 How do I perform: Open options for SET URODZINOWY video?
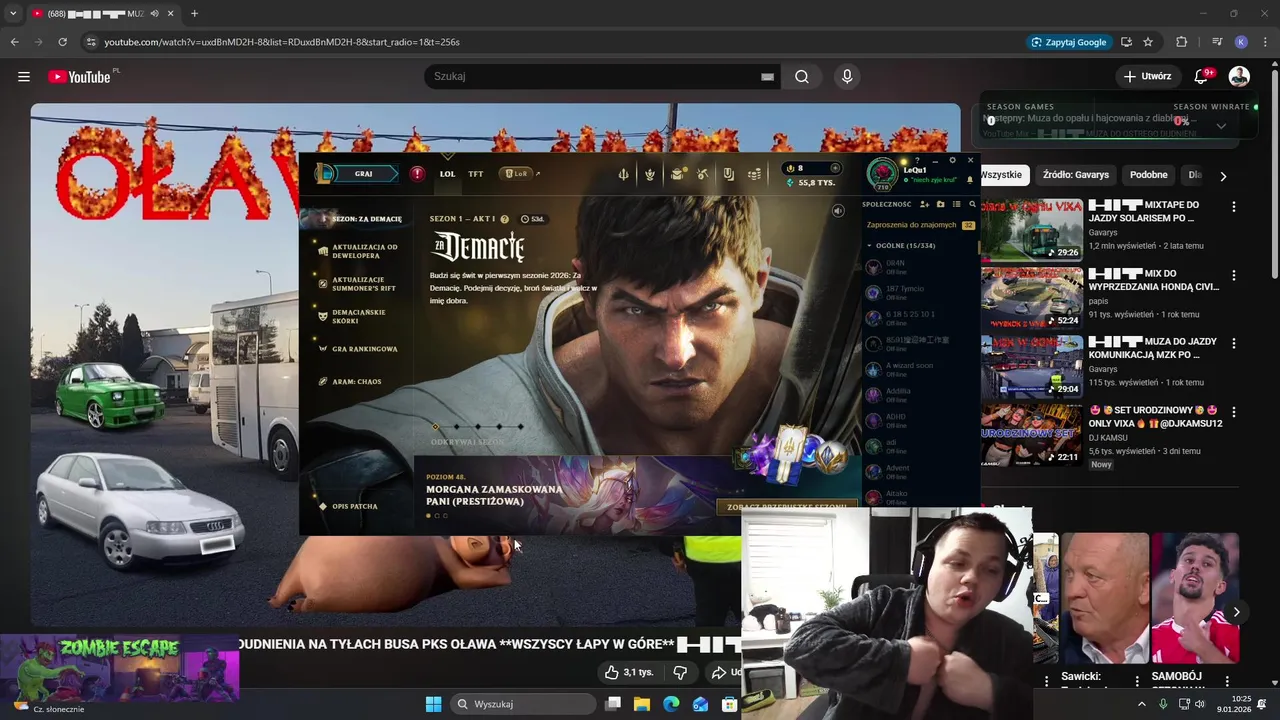point(1234,412)
